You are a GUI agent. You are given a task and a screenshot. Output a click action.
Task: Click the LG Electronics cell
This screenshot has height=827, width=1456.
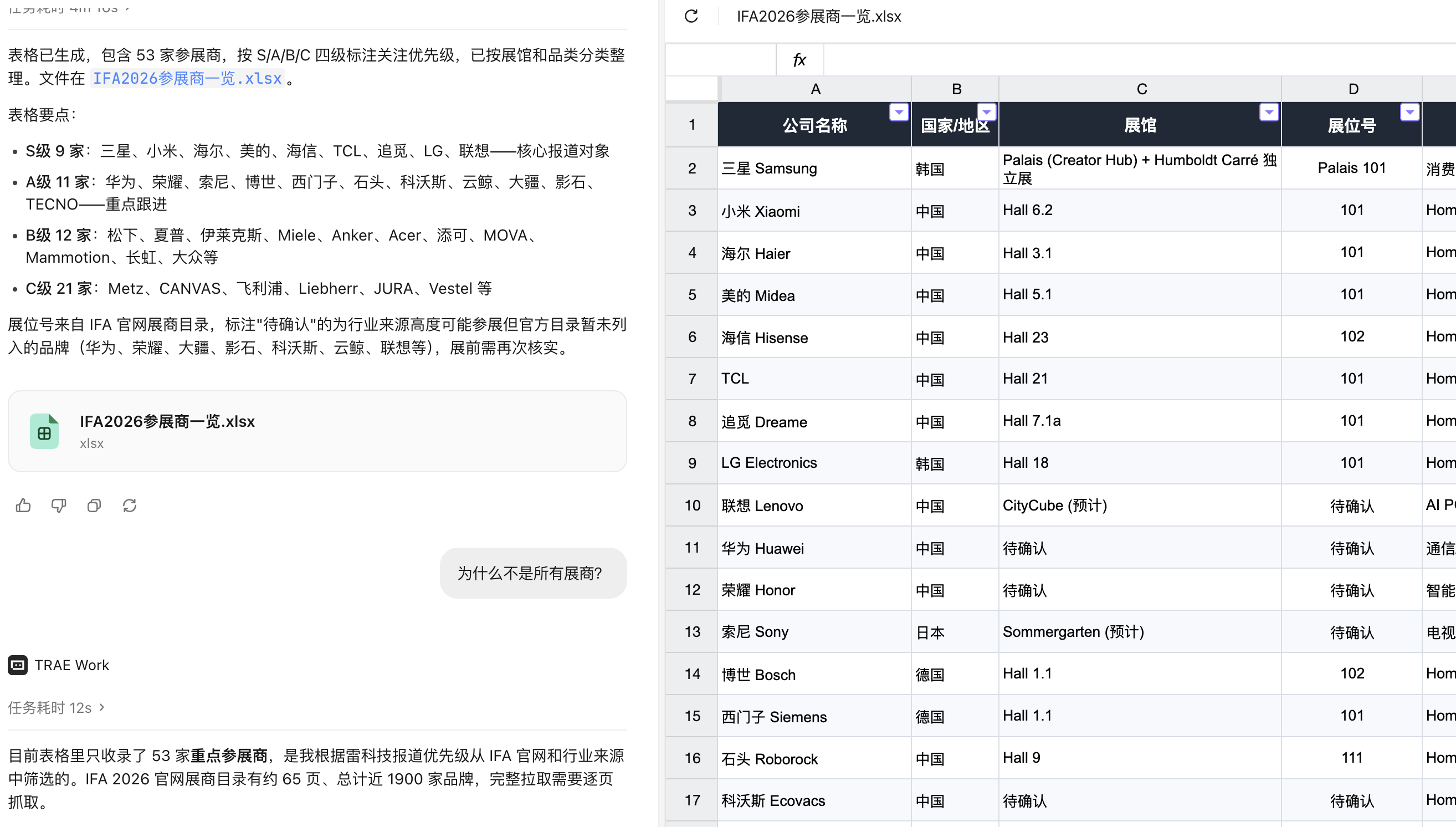coord(814,463)
